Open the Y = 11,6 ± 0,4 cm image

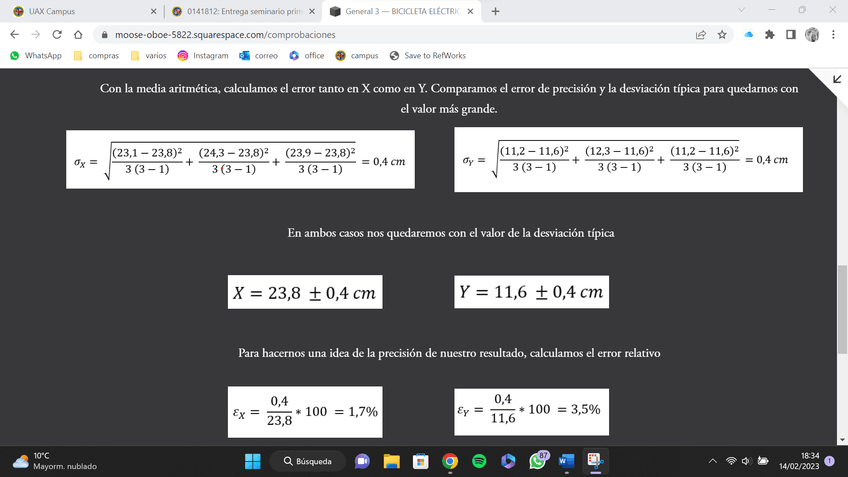click(x=532, y=292)
